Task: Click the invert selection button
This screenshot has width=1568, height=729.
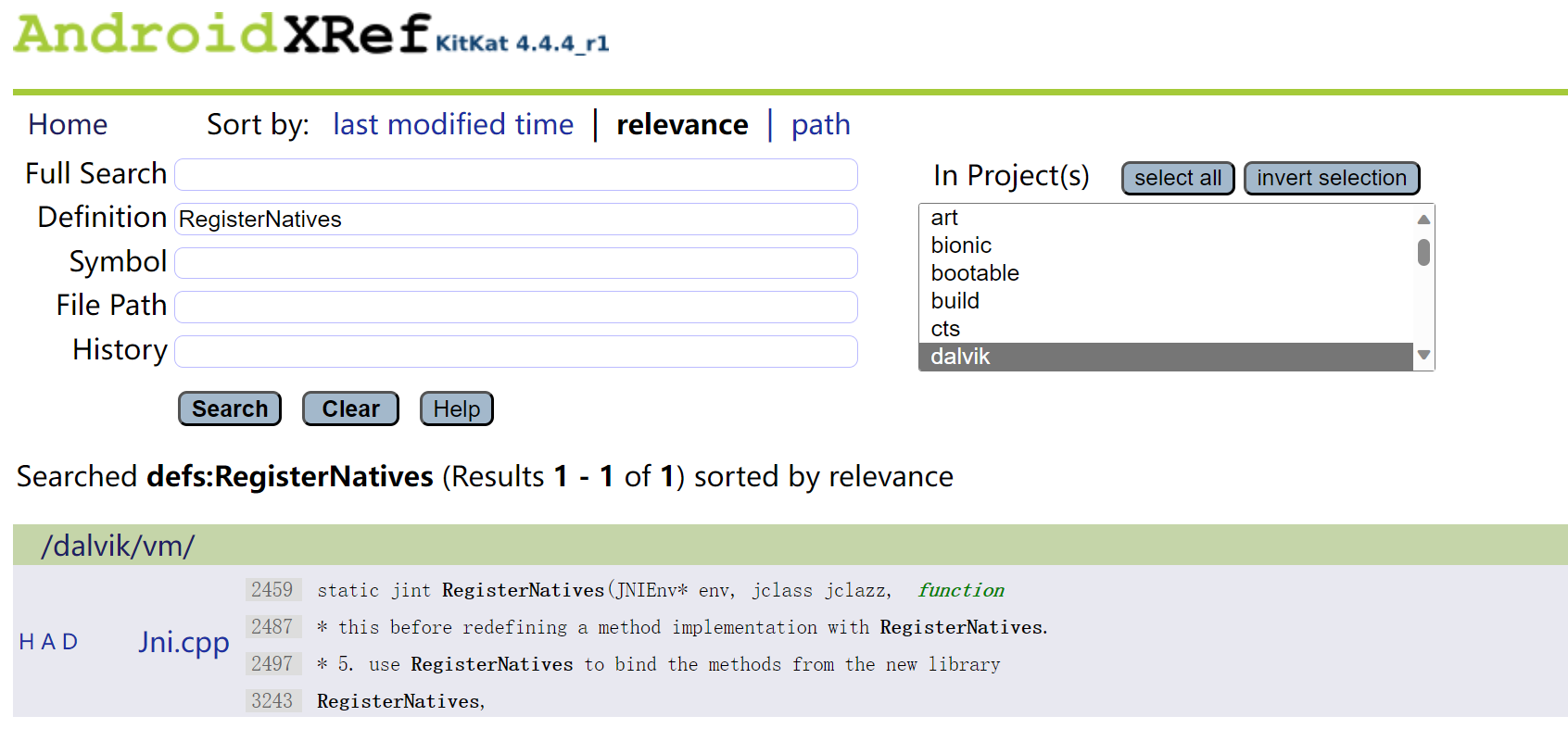Action: [x=1332, y=178]
